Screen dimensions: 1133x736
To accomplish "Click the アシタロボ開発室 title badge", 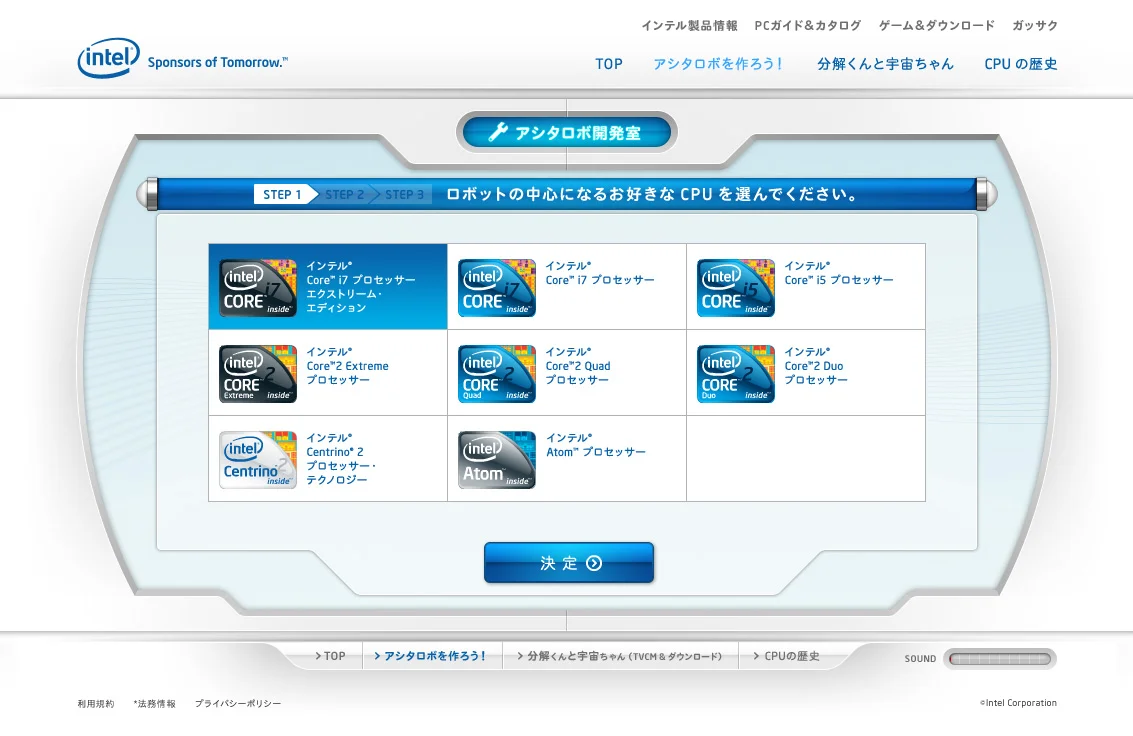I will pyautogui.click(x=567, y=132).
